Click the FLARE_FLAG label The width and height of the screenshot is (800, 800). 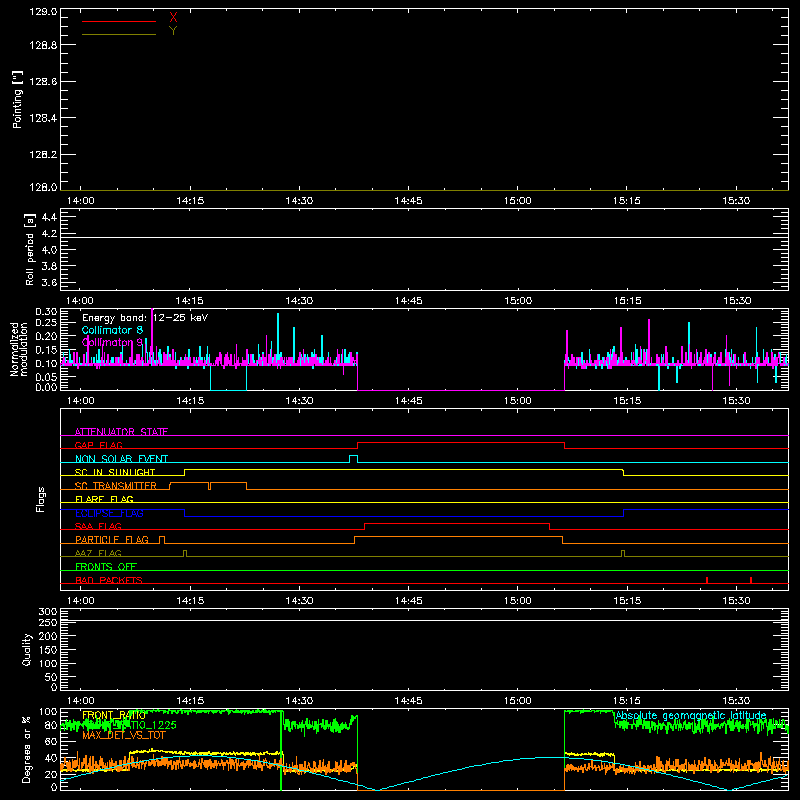[x=104, y=499]
